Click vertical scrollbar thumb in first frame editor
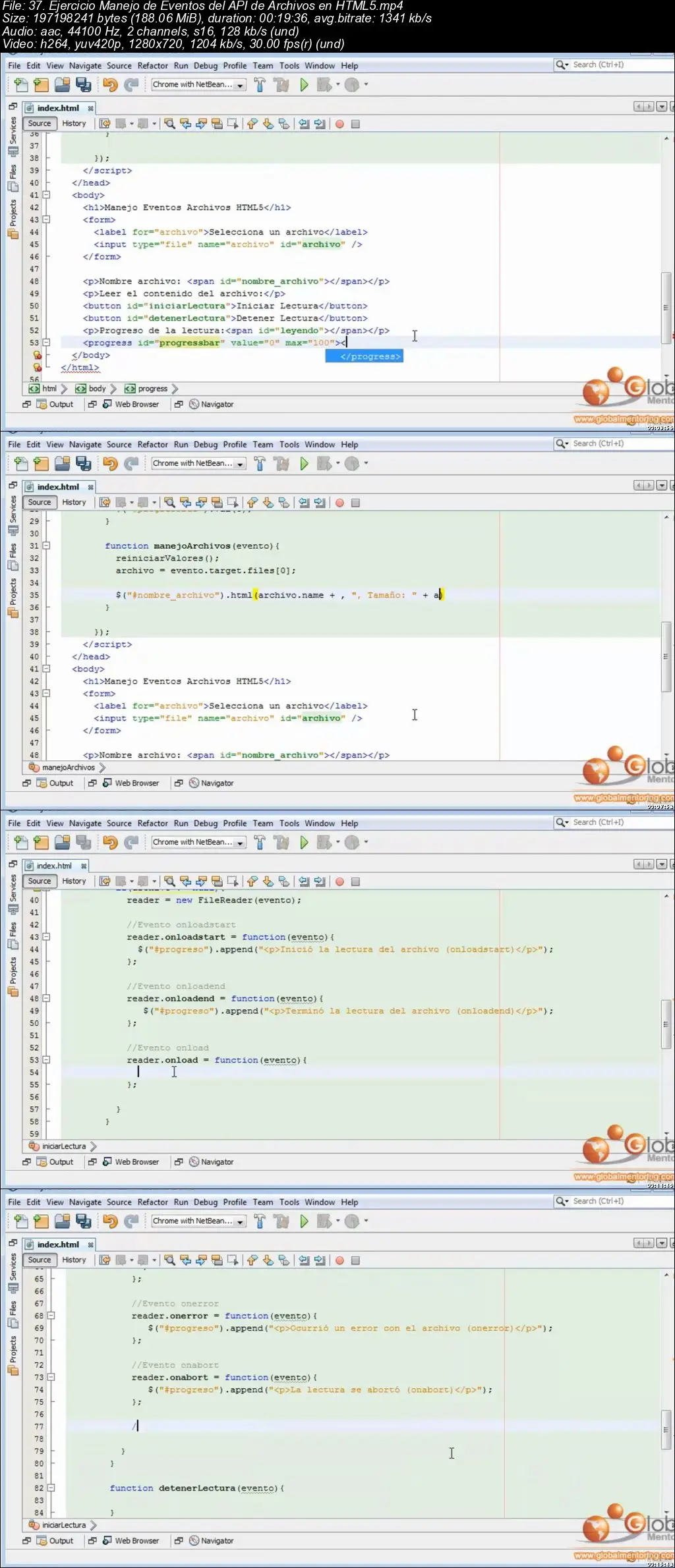This screenshot has width=675, height=1568. 666,308
